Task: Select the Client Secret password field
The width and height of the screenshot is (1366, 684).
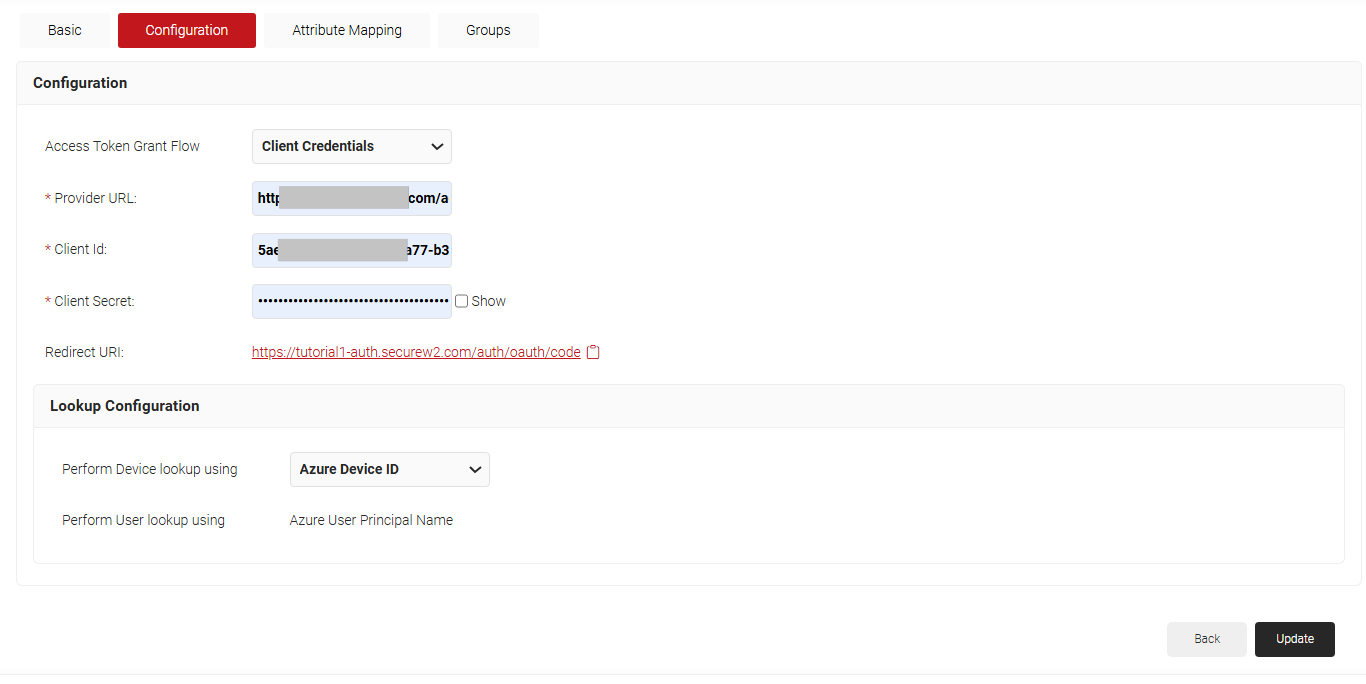Action: (x=352, y=301)
